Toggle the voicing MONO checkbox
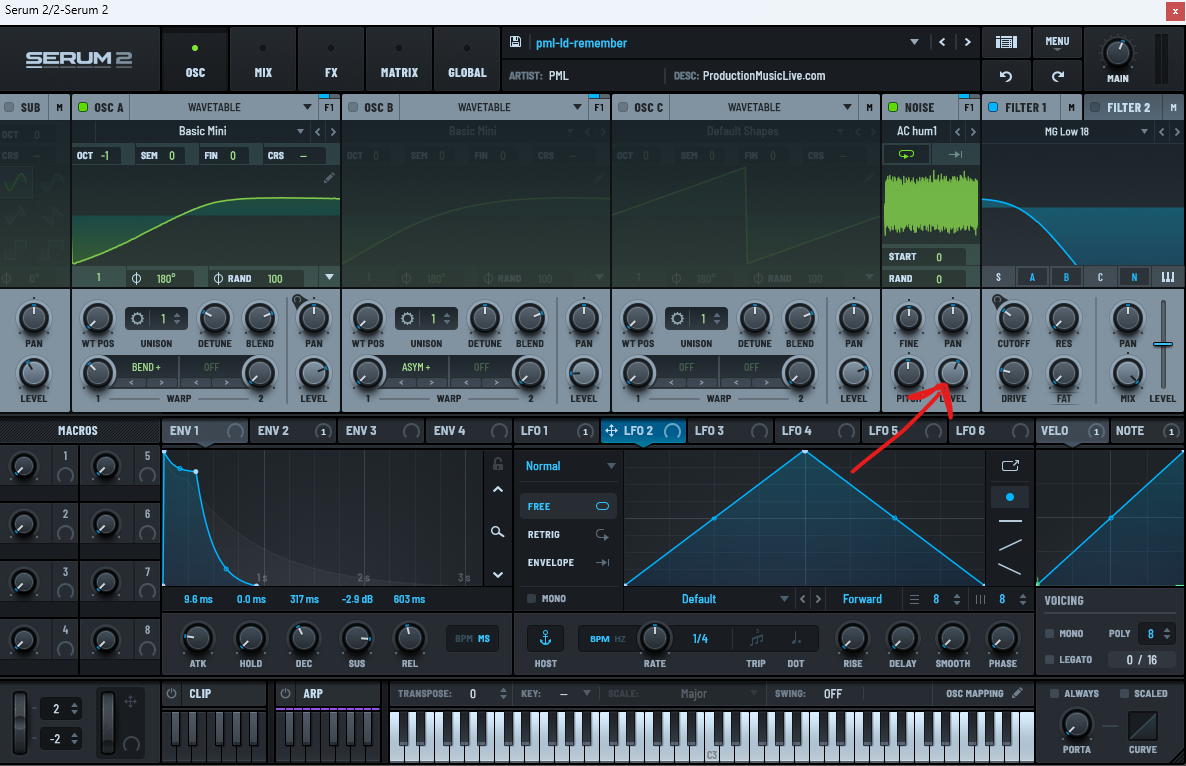This screenshot has width=1186, height=766. (1050, 634)
